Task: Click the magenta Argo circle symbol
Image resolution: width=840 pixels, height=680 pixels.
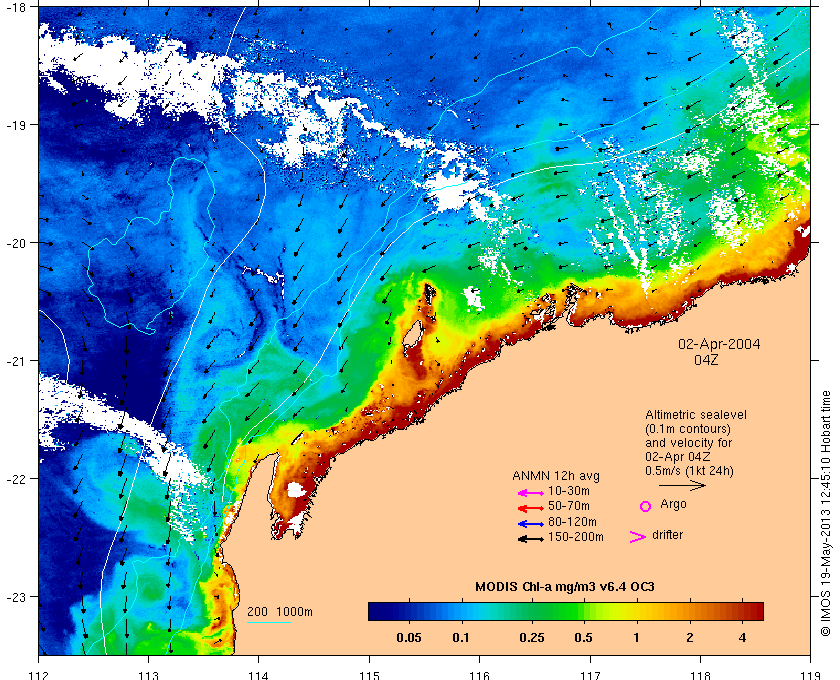Action: tap(646, 506)
